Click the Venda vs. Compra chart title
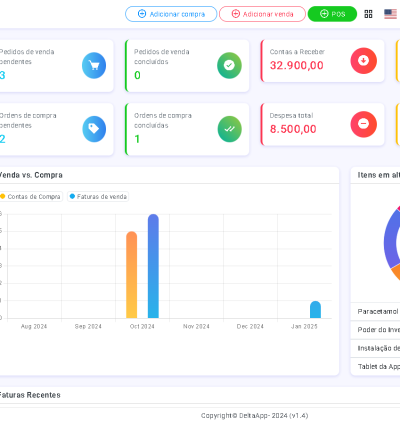 click(x=31, y=175)
